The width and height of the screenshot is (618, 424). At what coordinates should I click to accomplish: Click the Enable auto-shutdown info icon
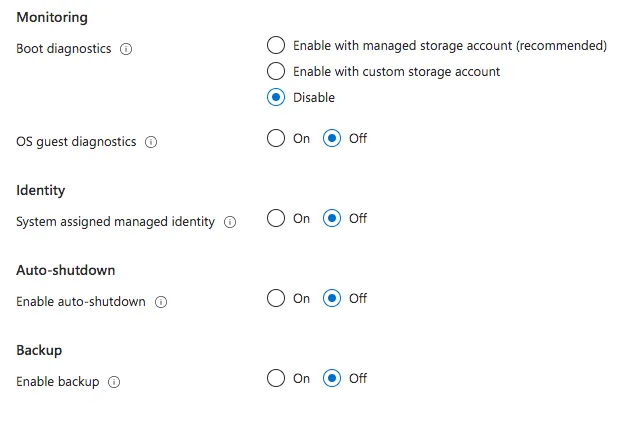[161, 302]
